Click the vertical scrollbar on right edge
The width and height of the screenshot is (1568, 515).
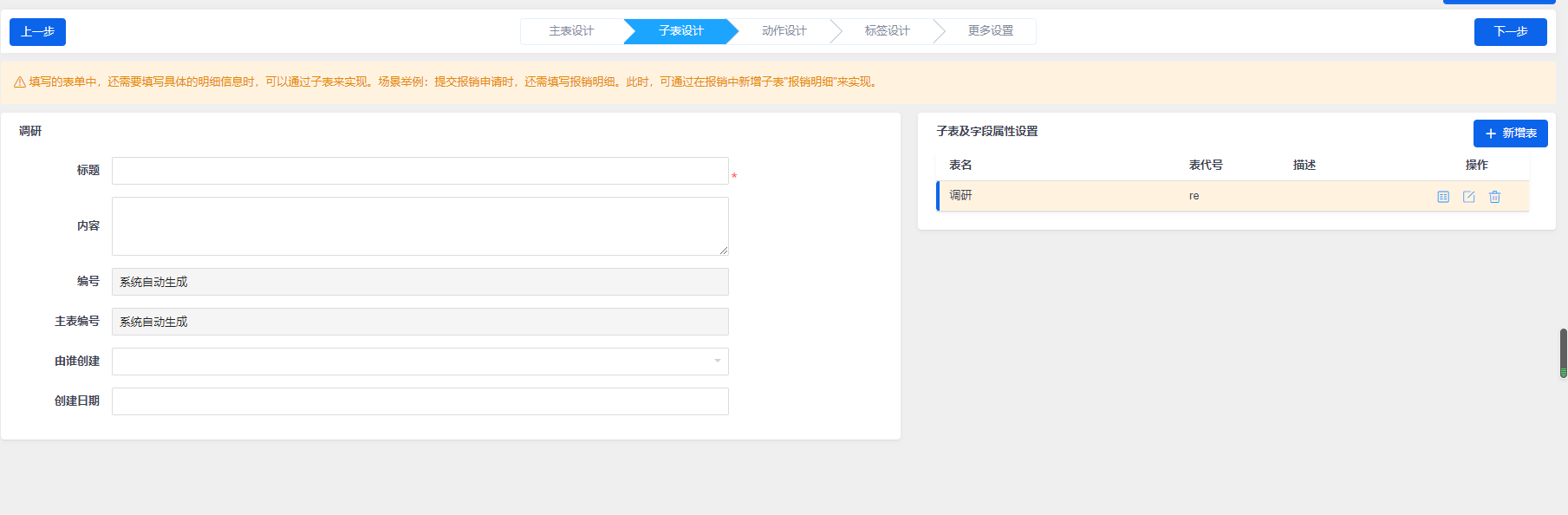(x=1563, y=353)
